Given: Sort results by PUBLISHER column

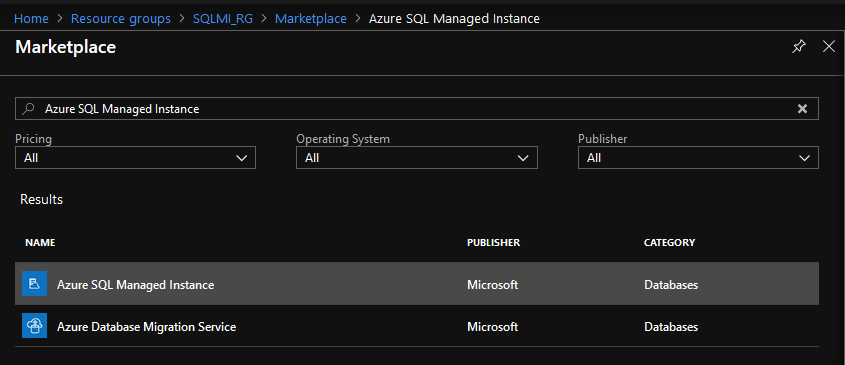Looking at the screenshot, I should [x=493, y=243].
